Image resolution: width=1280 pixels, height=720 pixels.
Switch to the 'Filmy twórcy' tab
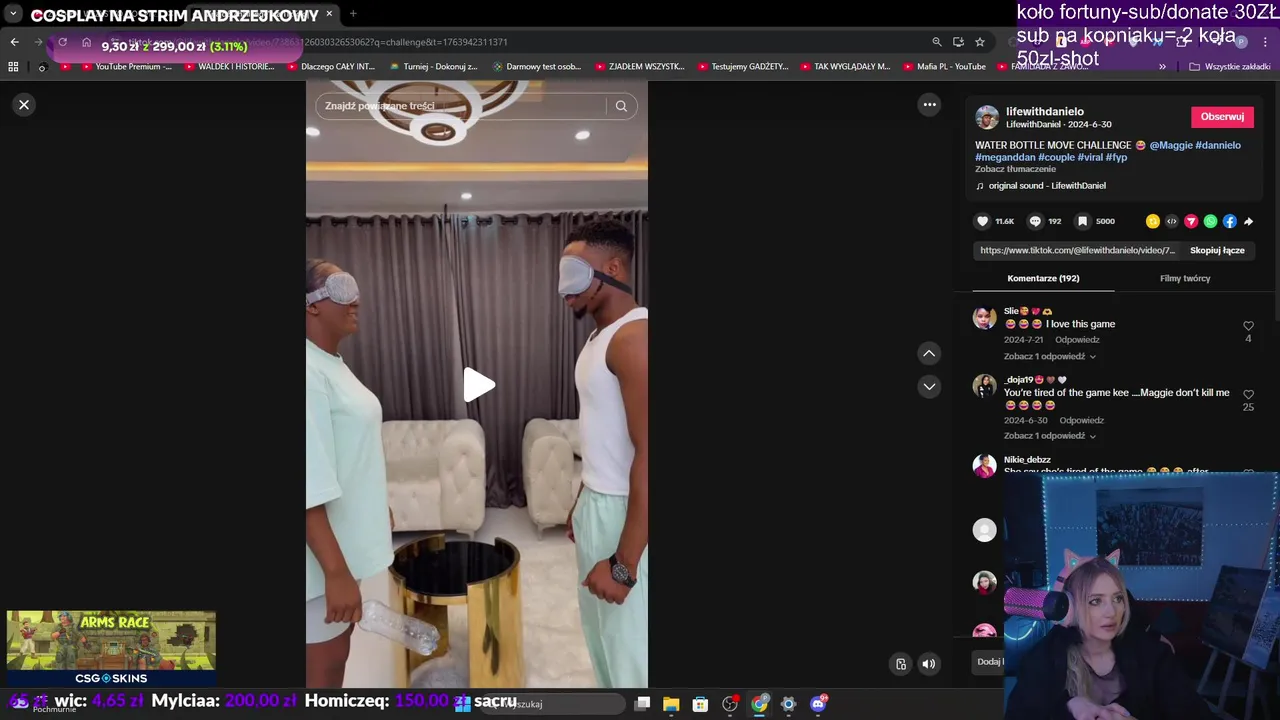coord(1185,278)
